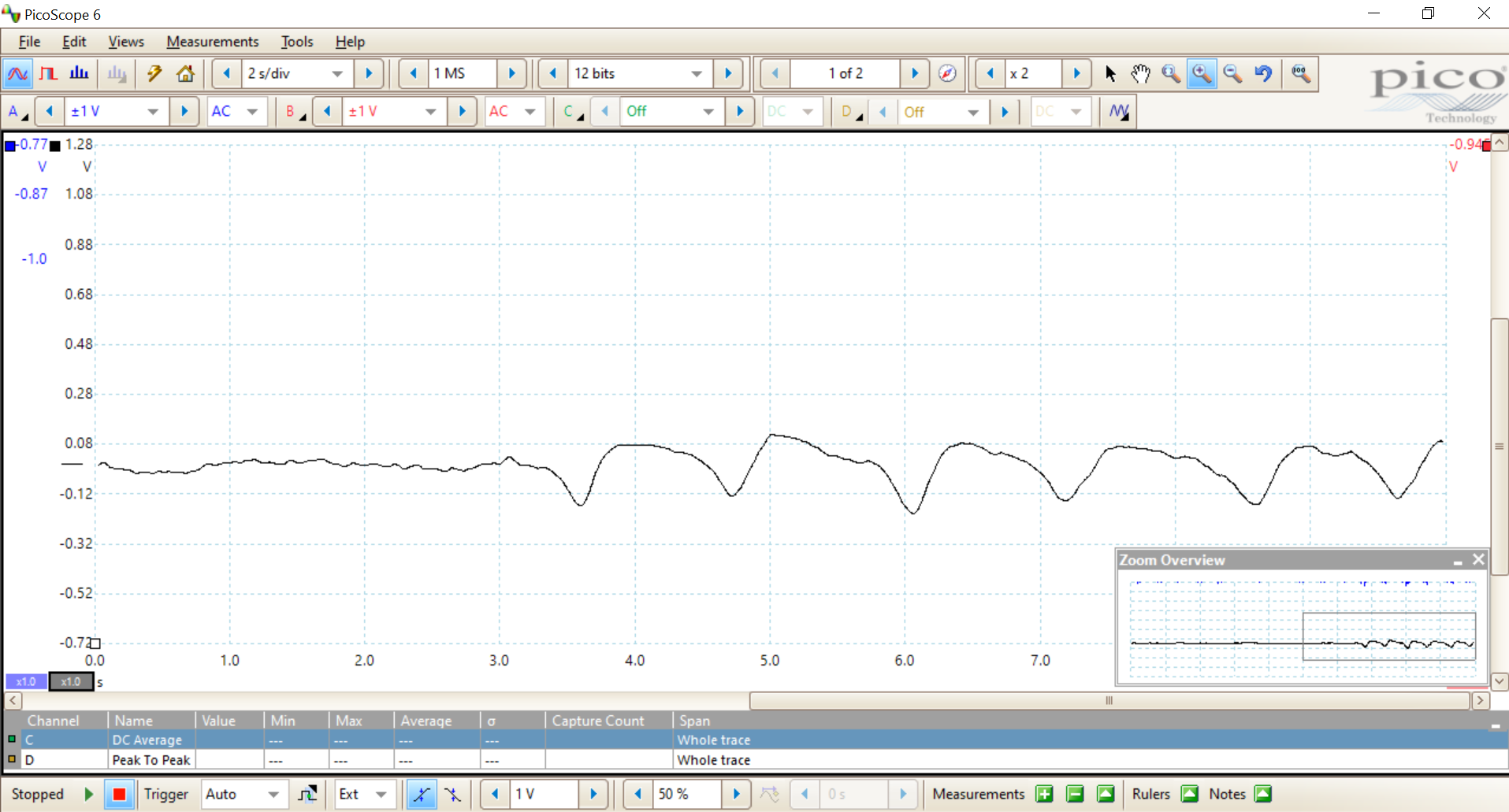Open the Views menu
The image size is (1509, 812).
pos(126,42)
